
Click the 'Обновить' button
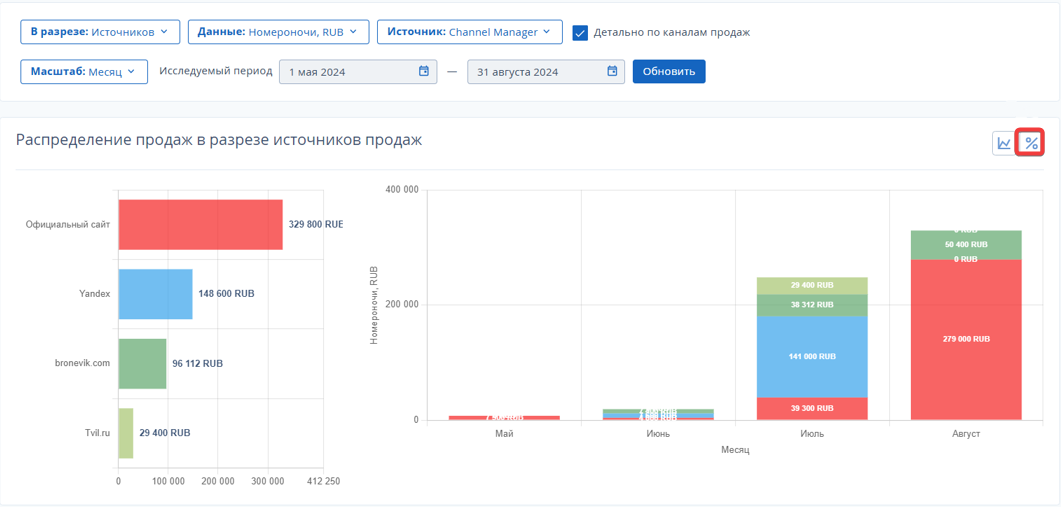(669, 71)
